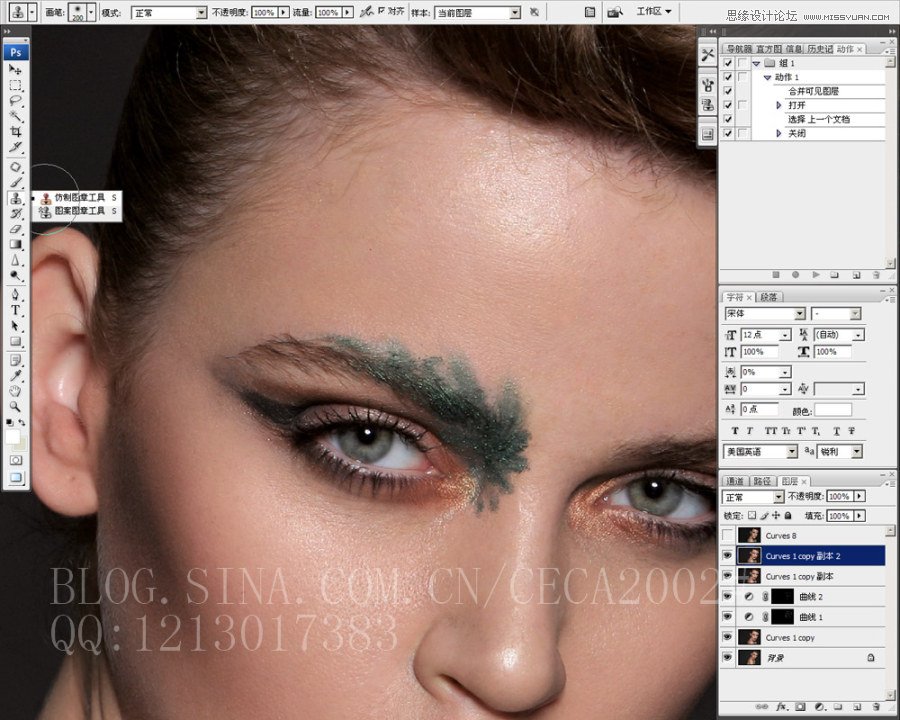900x720 pixels.
Task: Hide the 背景 layer
Action: point(727,658)
